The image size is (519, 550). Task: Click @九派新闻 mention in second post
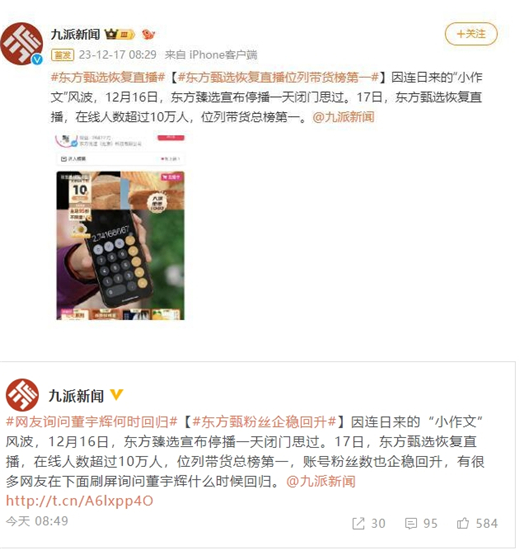click(x=321, y=481)
